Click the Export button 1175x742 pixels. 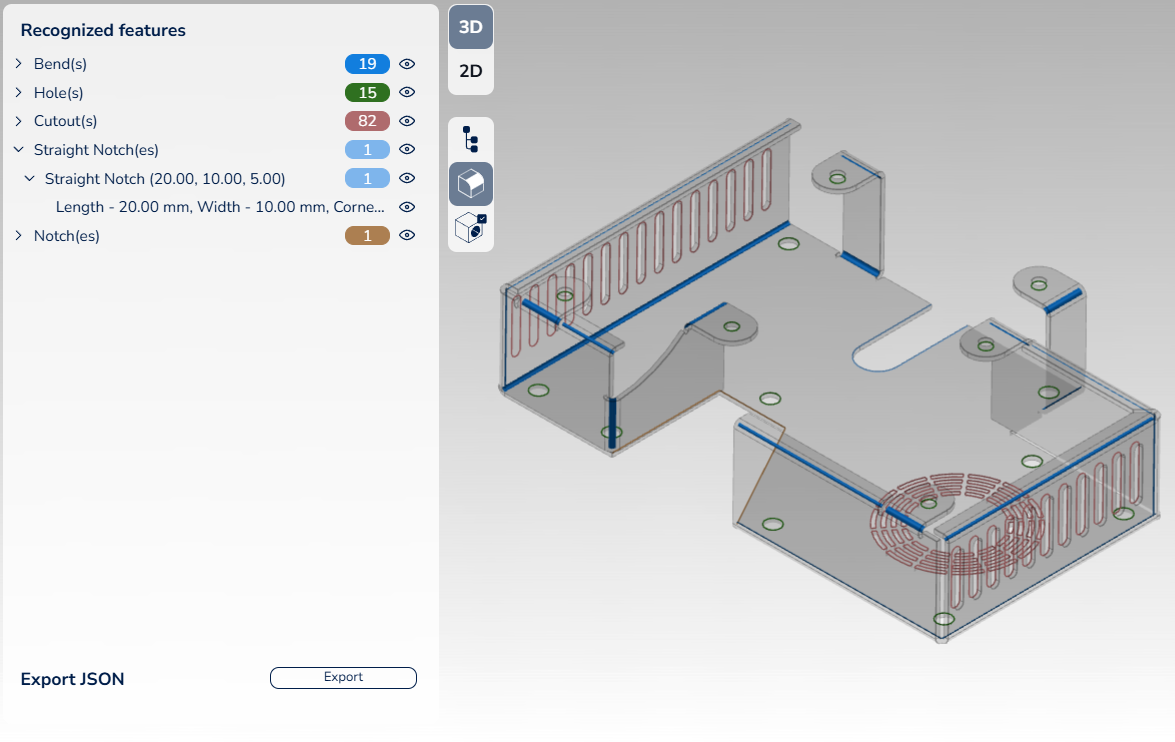coord(343,678)
